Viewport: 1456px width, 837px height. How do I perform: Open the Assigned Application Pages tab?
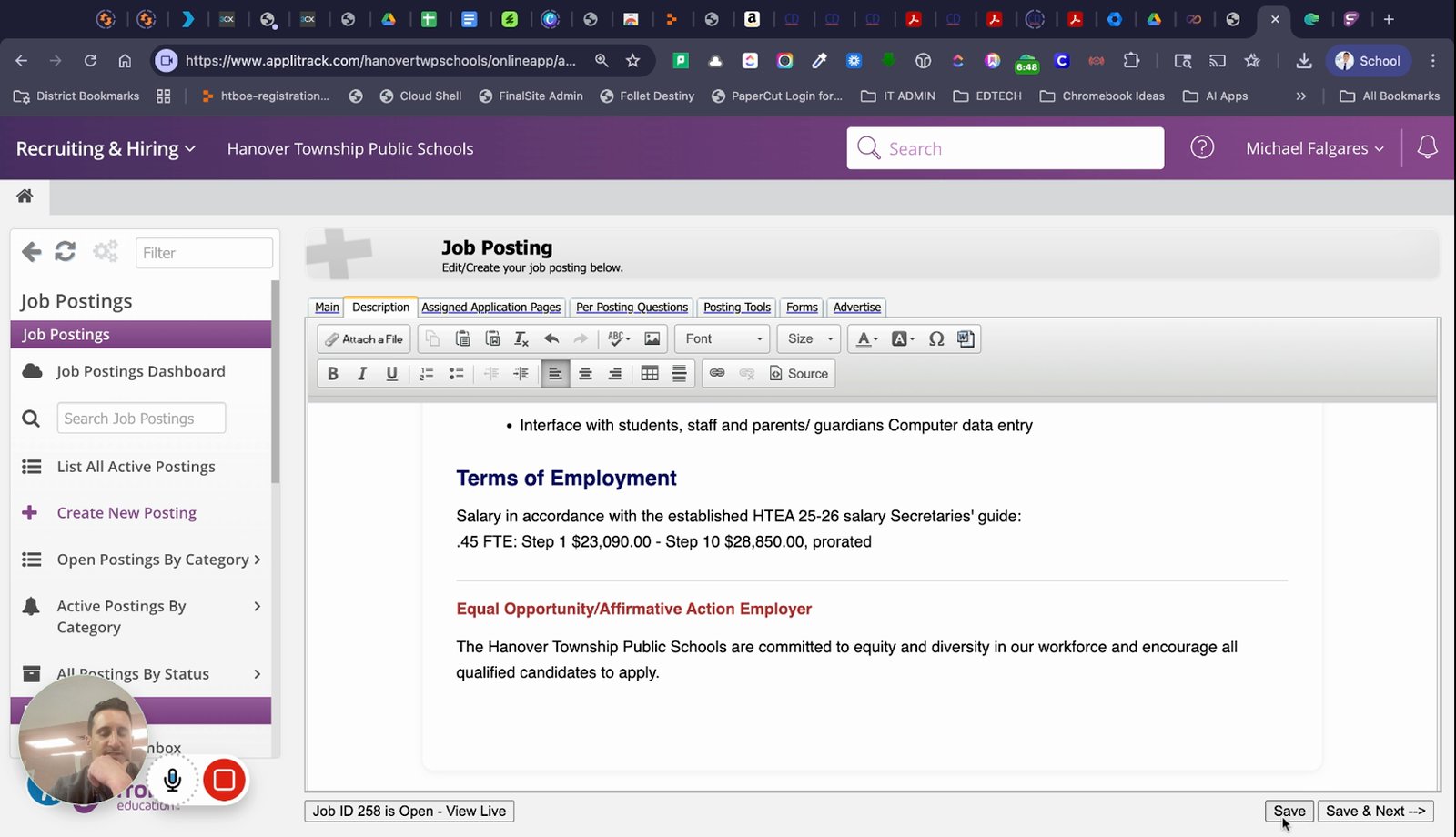click(491, 308)
